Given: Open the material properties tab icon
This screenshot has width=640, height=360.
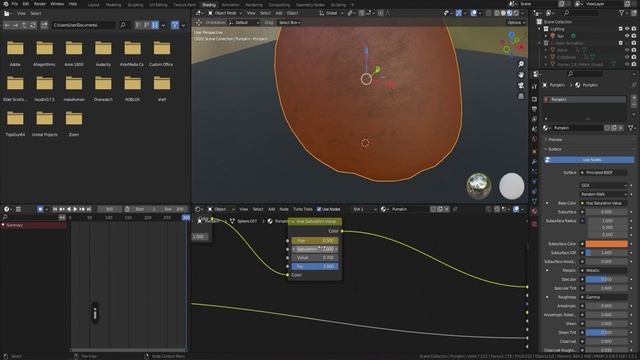Looking at the screenshot, I should tap(534, 211).
